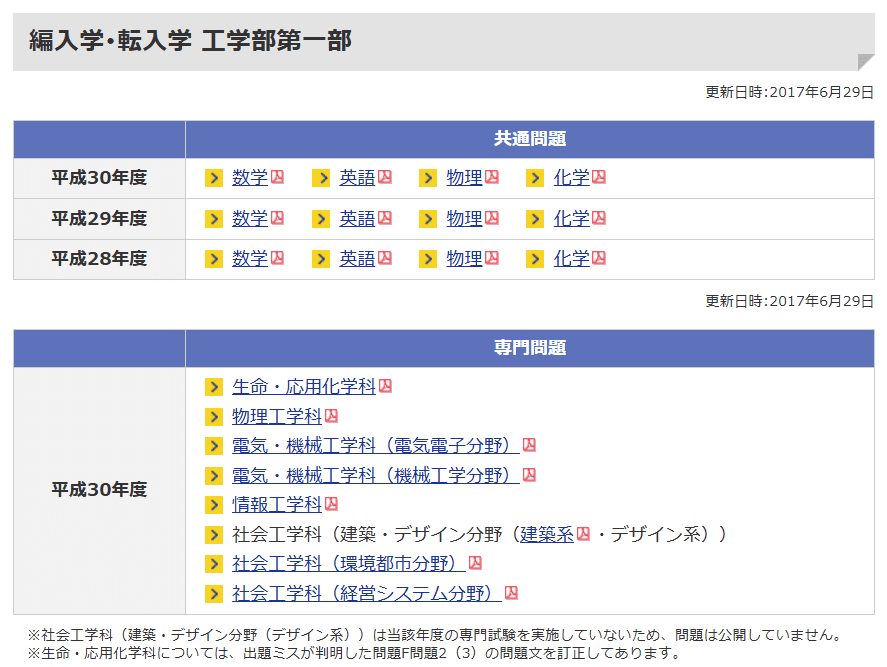Viewport: 887px width, 667px height.
Task: Click yellow arrow before 平成29年度 物理
Action: (x=428, y=219)
